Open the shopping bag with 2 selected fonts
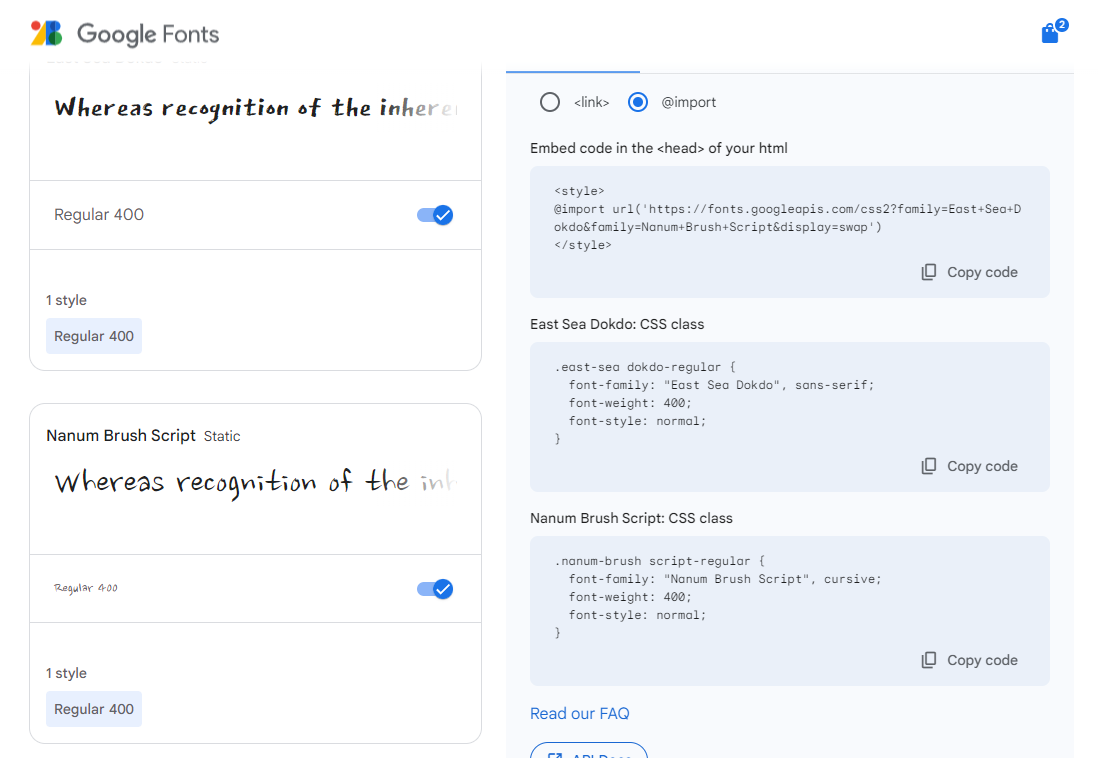Screen dimensions: 1098x758 pos(1052,32)
